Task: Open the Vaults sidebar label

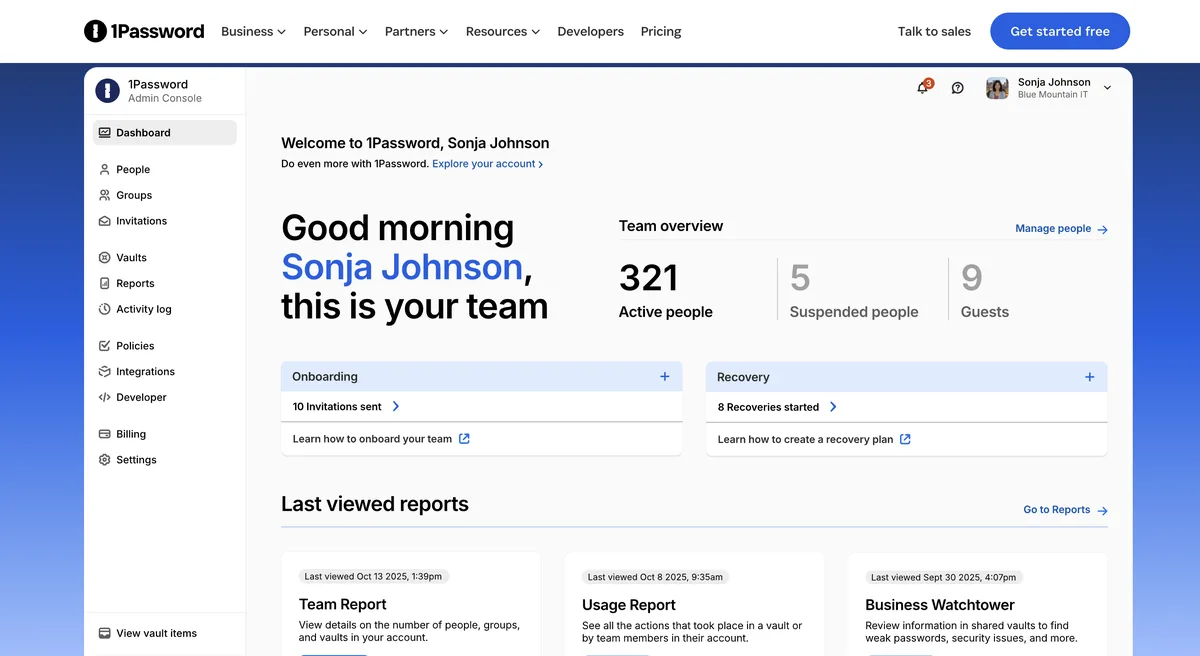Action: [x=131, y=257]
